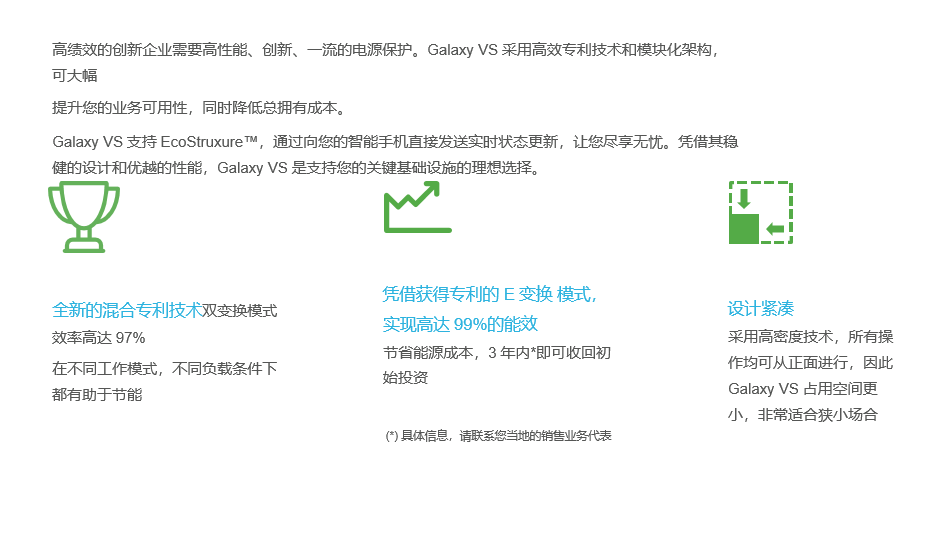The image size is (934, 554).
Task: Click the text 始投资
Action: click(x=405, y=378)
